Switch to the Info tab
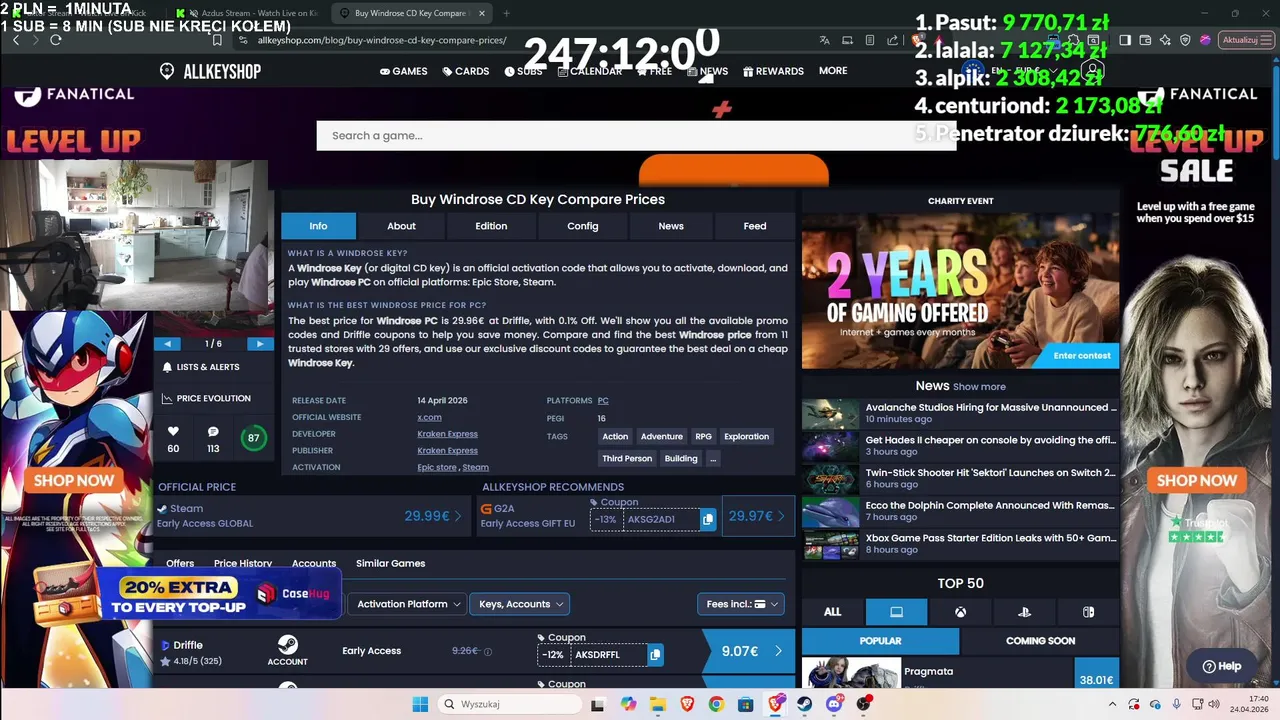The width and height of the screenshot is (1280, 720). tap(318, 226)
